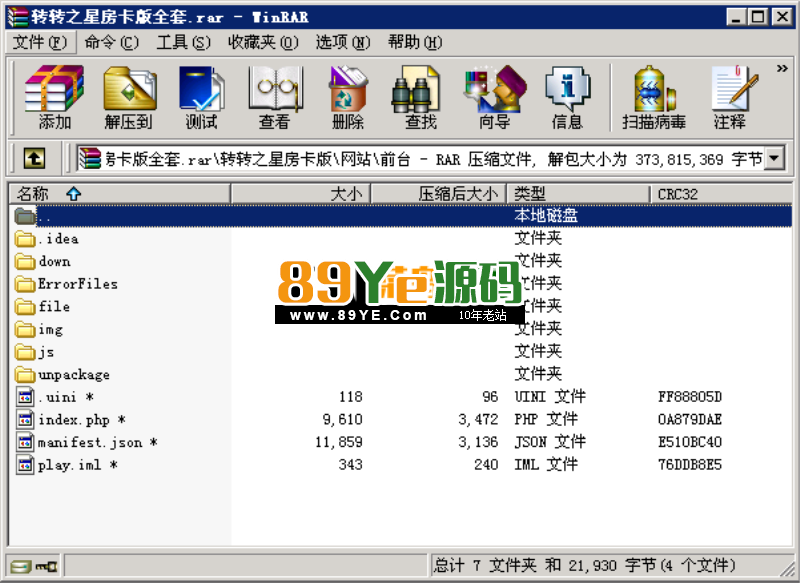This screenshot has height=583, width=800.
Task: Sort by CRC32 column header
Action: click(721, 194)
